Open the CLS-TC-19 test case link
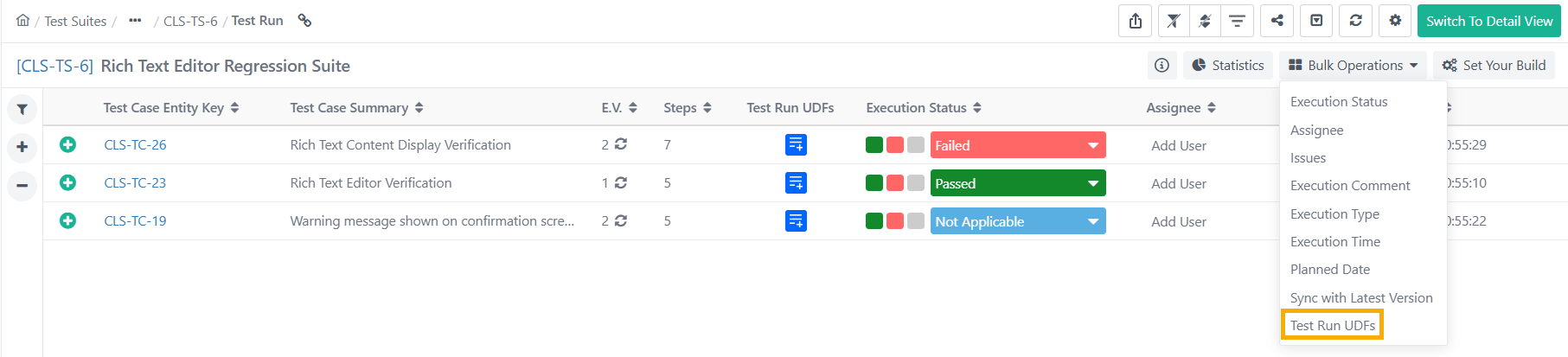 pos(135,221)
